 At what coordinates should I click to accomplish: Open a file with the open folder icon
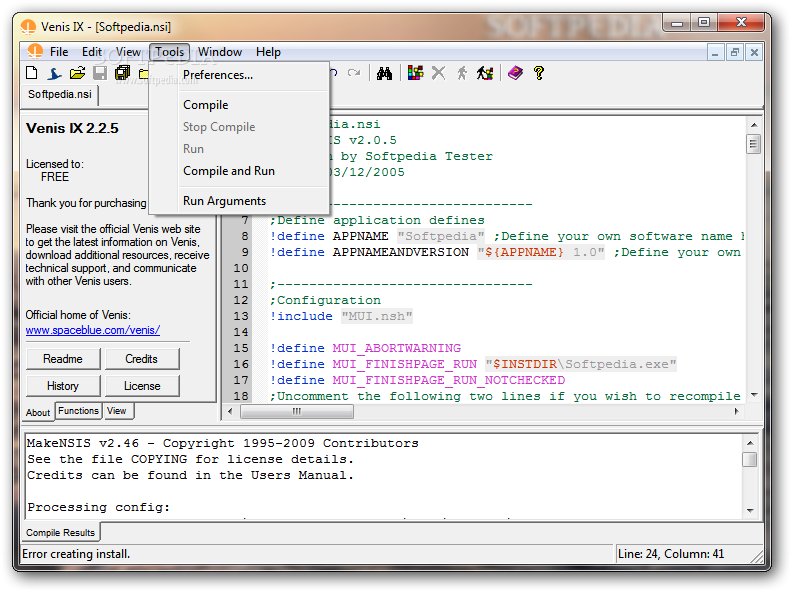click(x=77, y=73)
